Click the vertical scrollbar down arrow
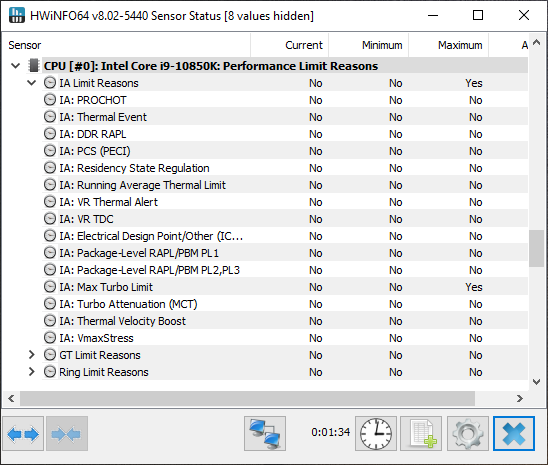This screenshot has height=465, width=548. pos(536,382)
